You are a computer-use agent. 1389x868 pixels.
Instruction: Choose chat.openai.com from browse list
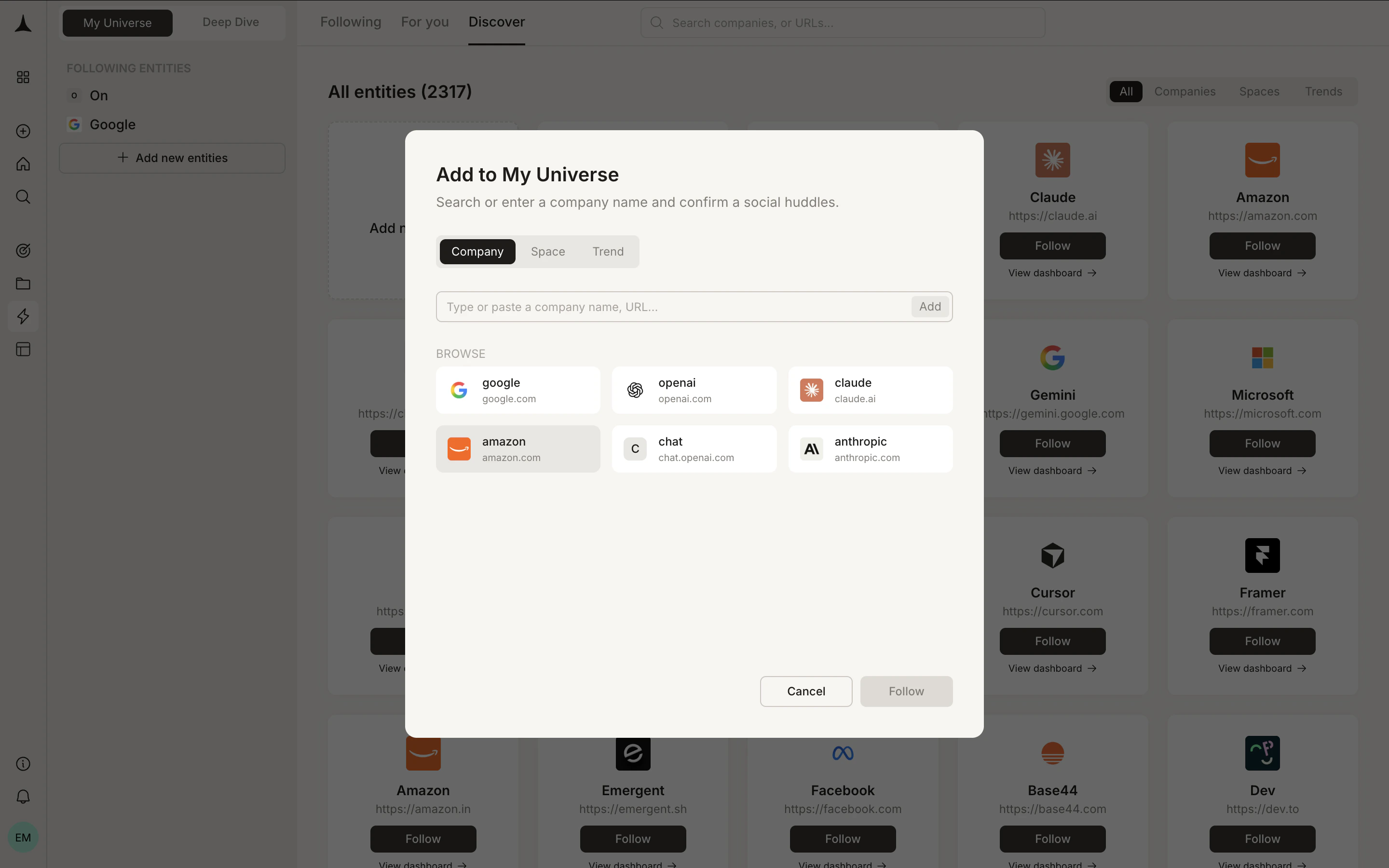point(694,449)
